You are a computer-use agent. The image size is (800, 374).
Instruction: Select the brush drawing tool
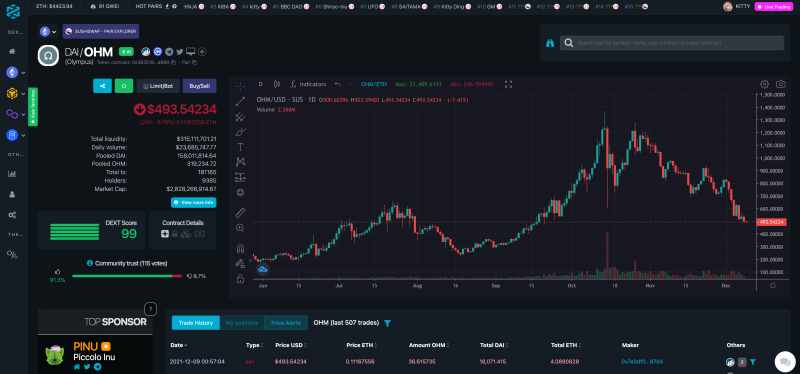pyautogui.click(x=240, y=132)
